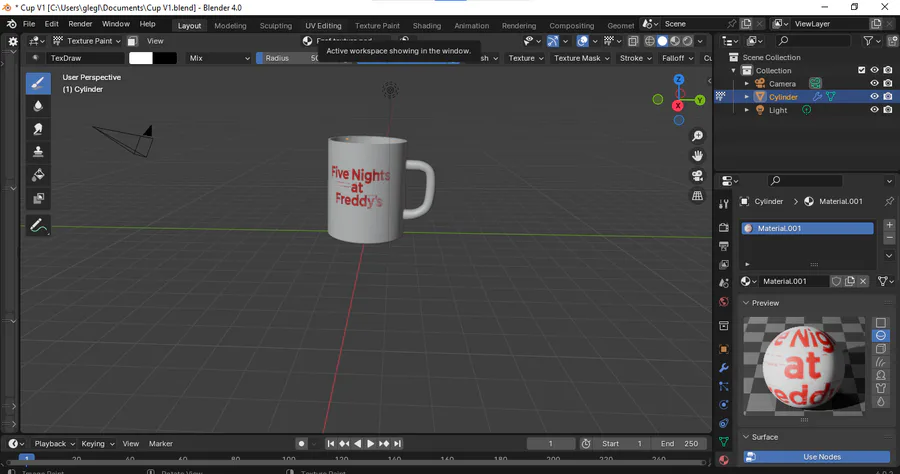Image resolution: width=900 pixels, height=474 pixels.
Task: Open the Material properties tab
Action: [x=724, y=460]
